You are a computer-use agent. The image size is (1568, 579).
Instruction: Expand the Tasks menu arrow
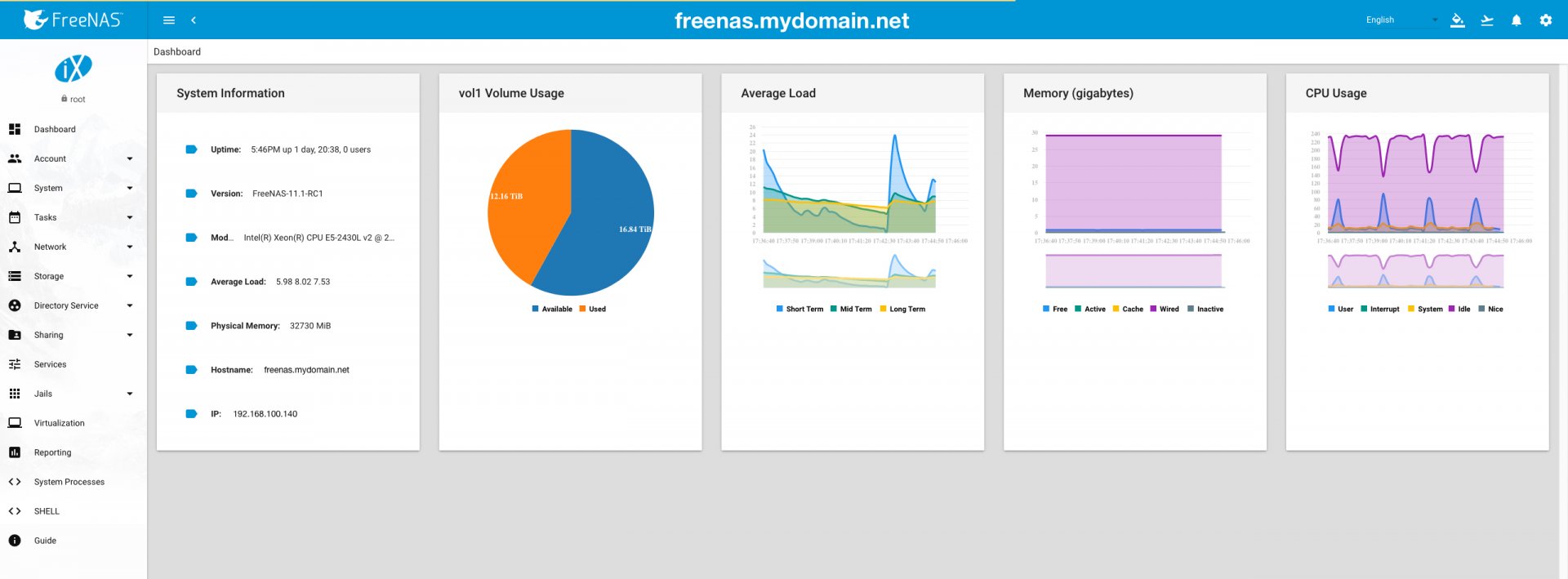pyautogui.click(x=130, y=217)
